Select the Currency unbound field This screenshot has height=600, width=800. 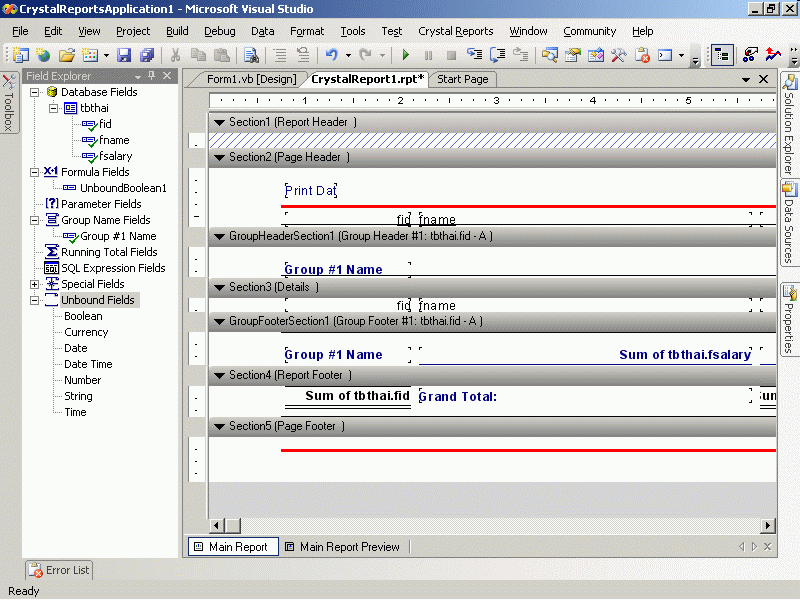tap(86, 332)
